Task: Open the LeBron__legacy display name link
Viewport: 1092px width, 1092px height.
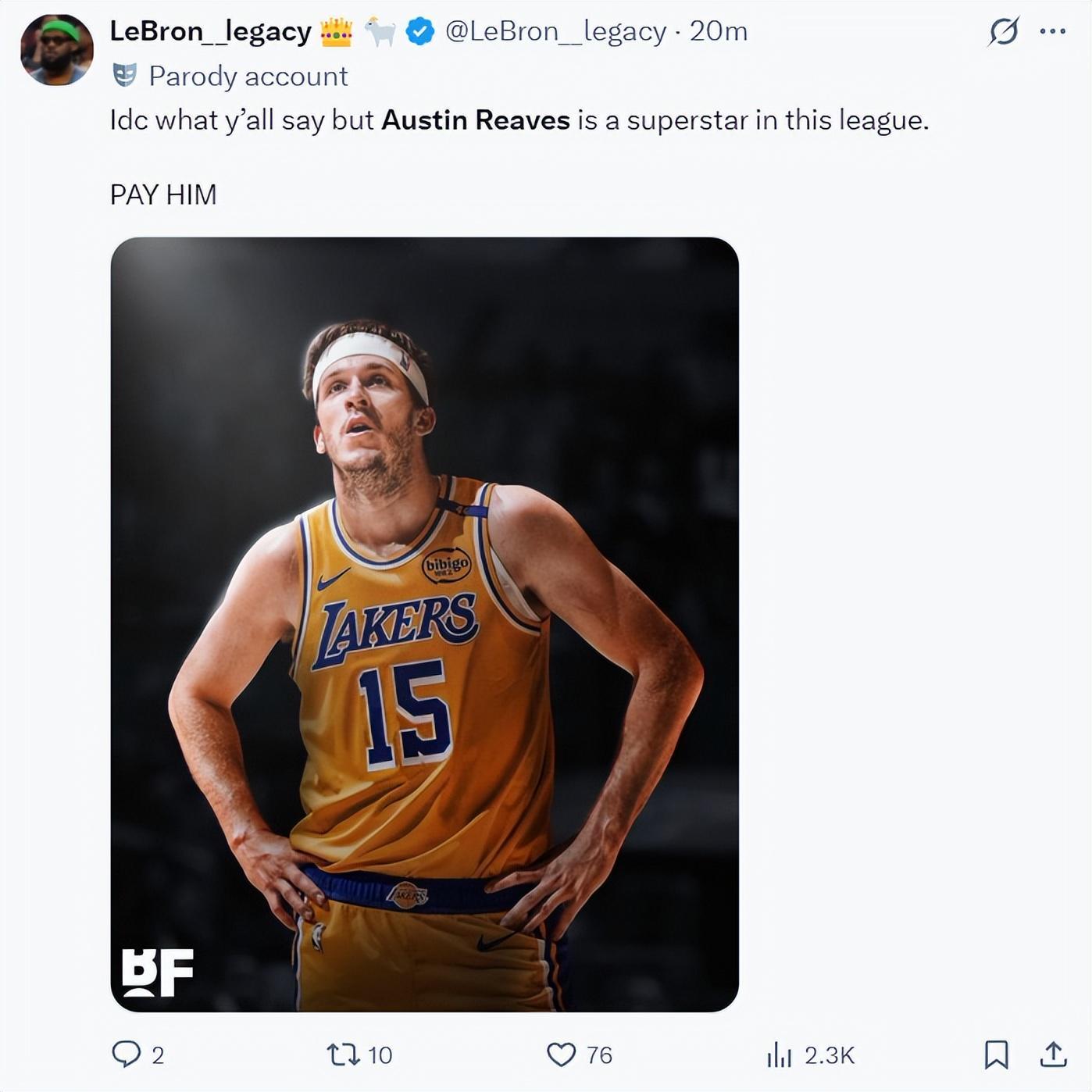Action: tap(210, 32)
